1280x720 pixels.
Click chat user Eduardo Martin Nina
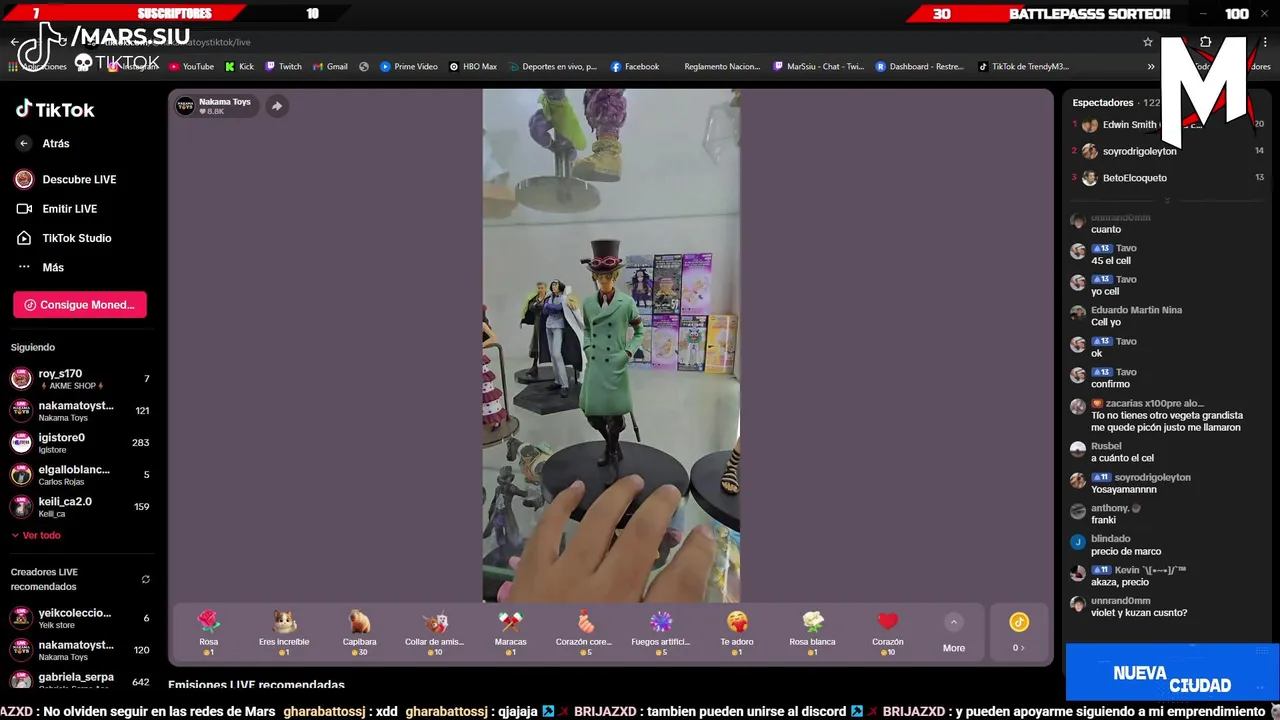(1136, 310)
